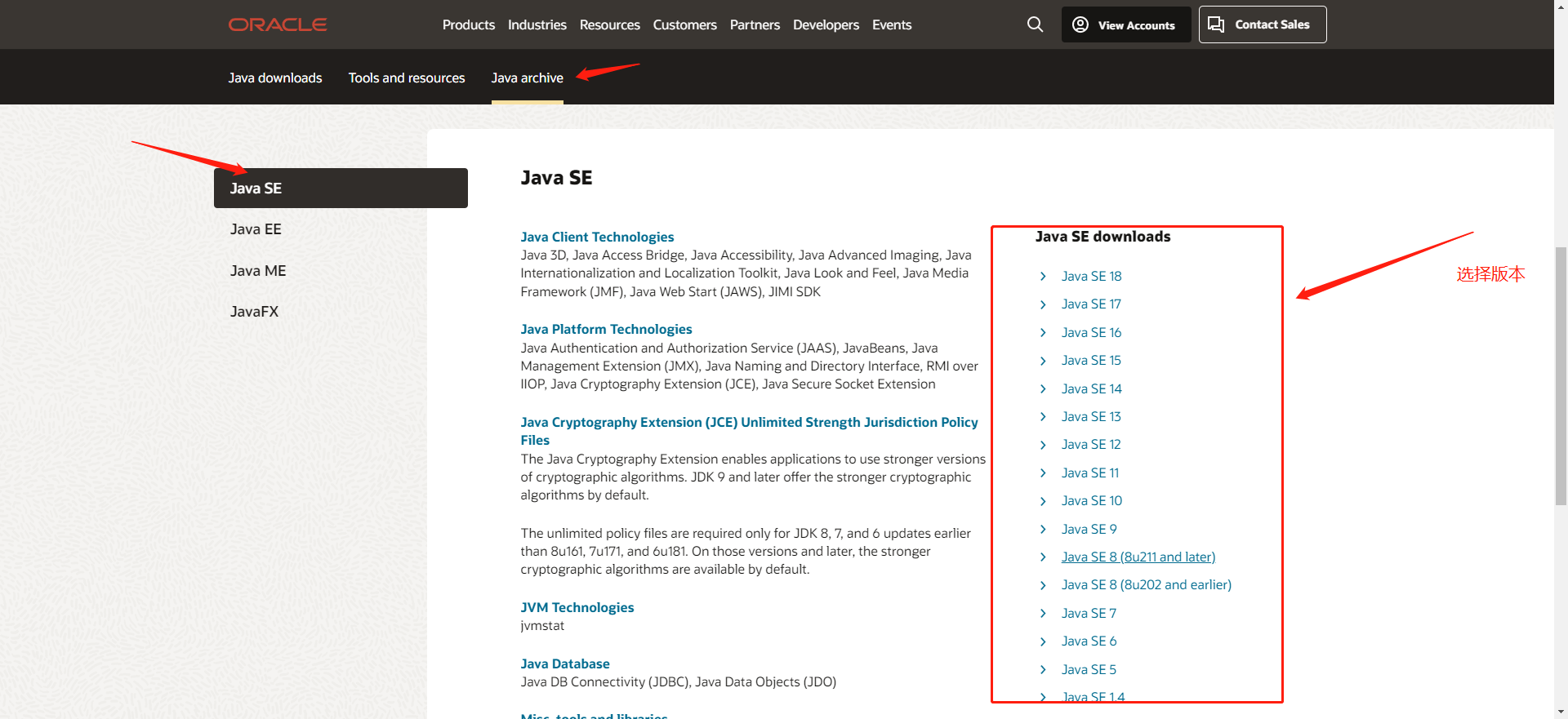Click the Contact Sales button

click(1263, 24)
